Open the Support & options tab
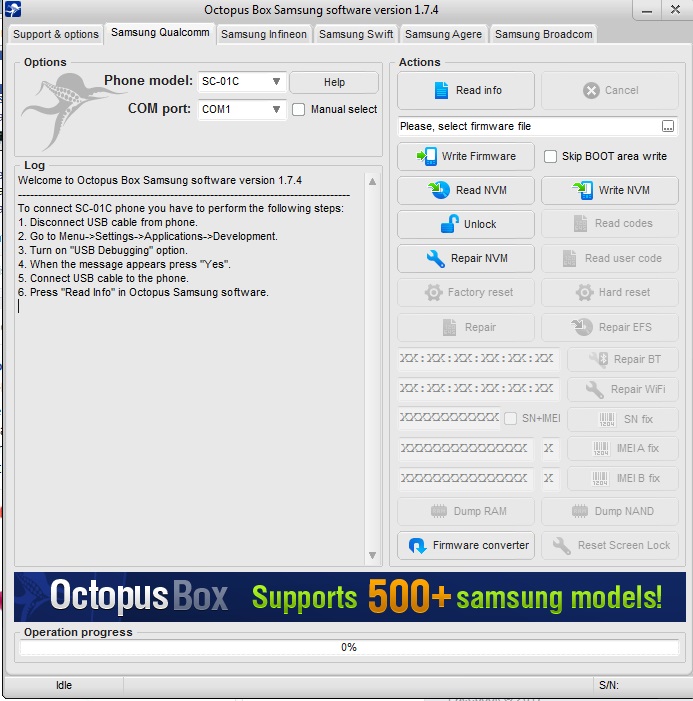 (56, 34)
